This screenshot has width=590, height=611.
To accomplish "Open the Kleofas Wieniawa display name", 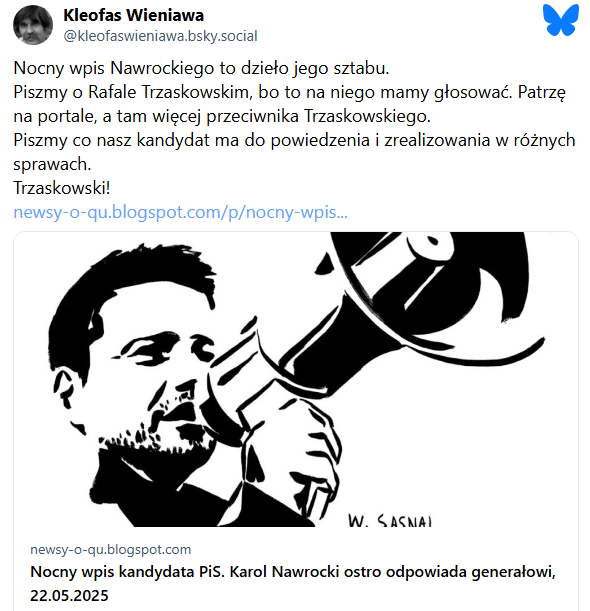I will (x=133, y=15).
